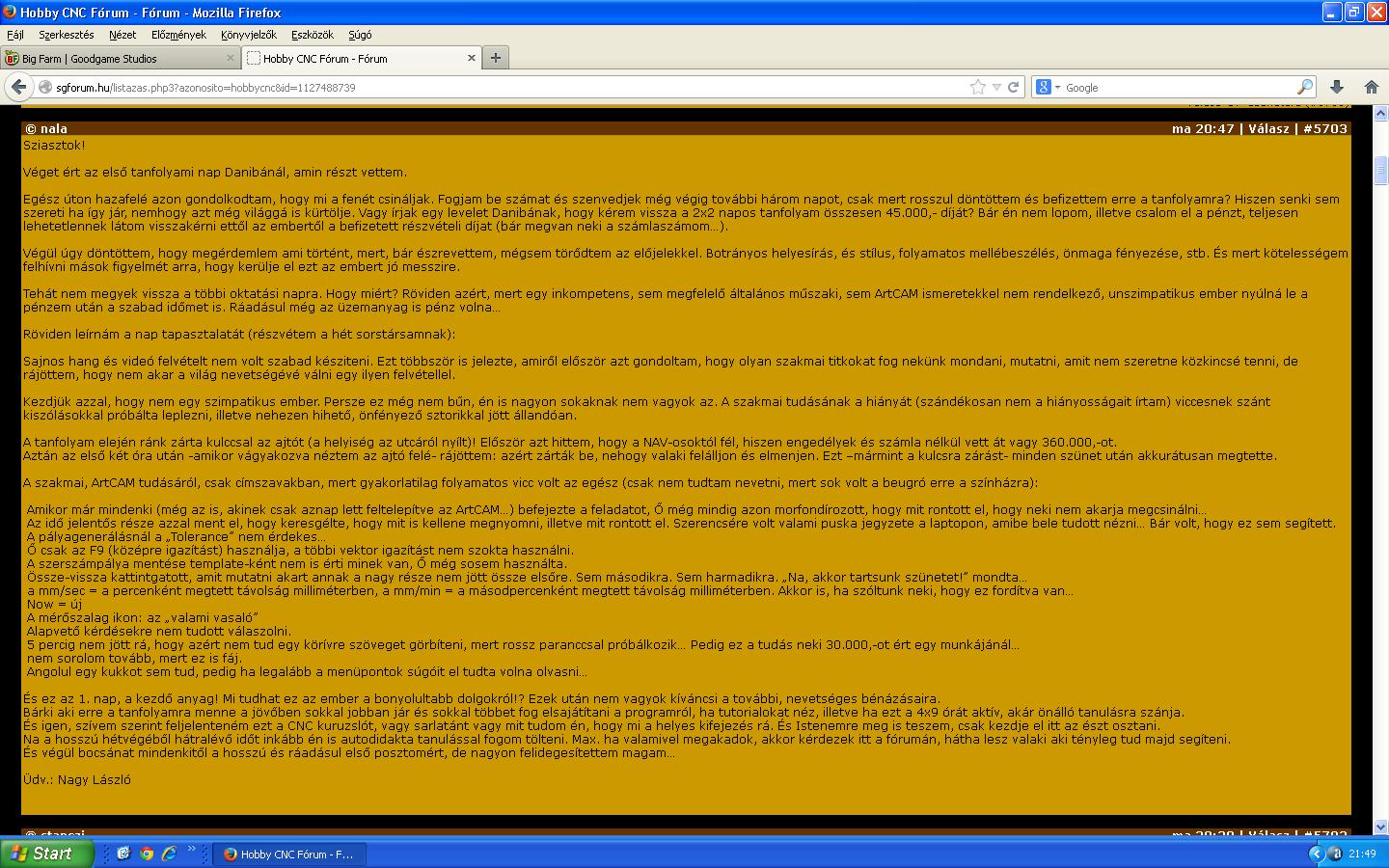Viewport: 1389px width, 868px height.
Task: Click the 21:49 taskbar clock
Action: pyautogui.click(x=1362, y=854)
